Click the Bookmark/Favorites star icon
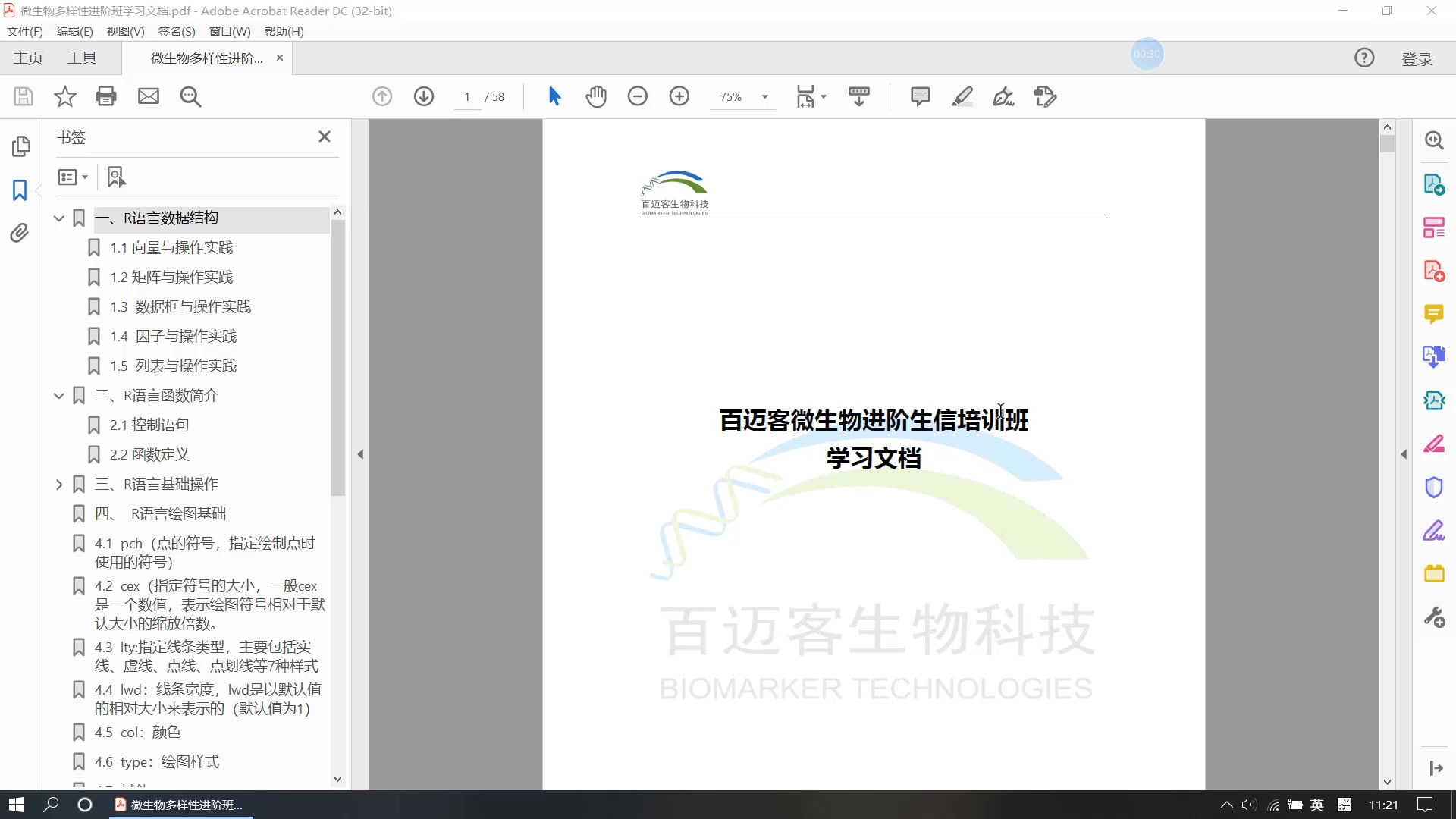 coord(64,96)
